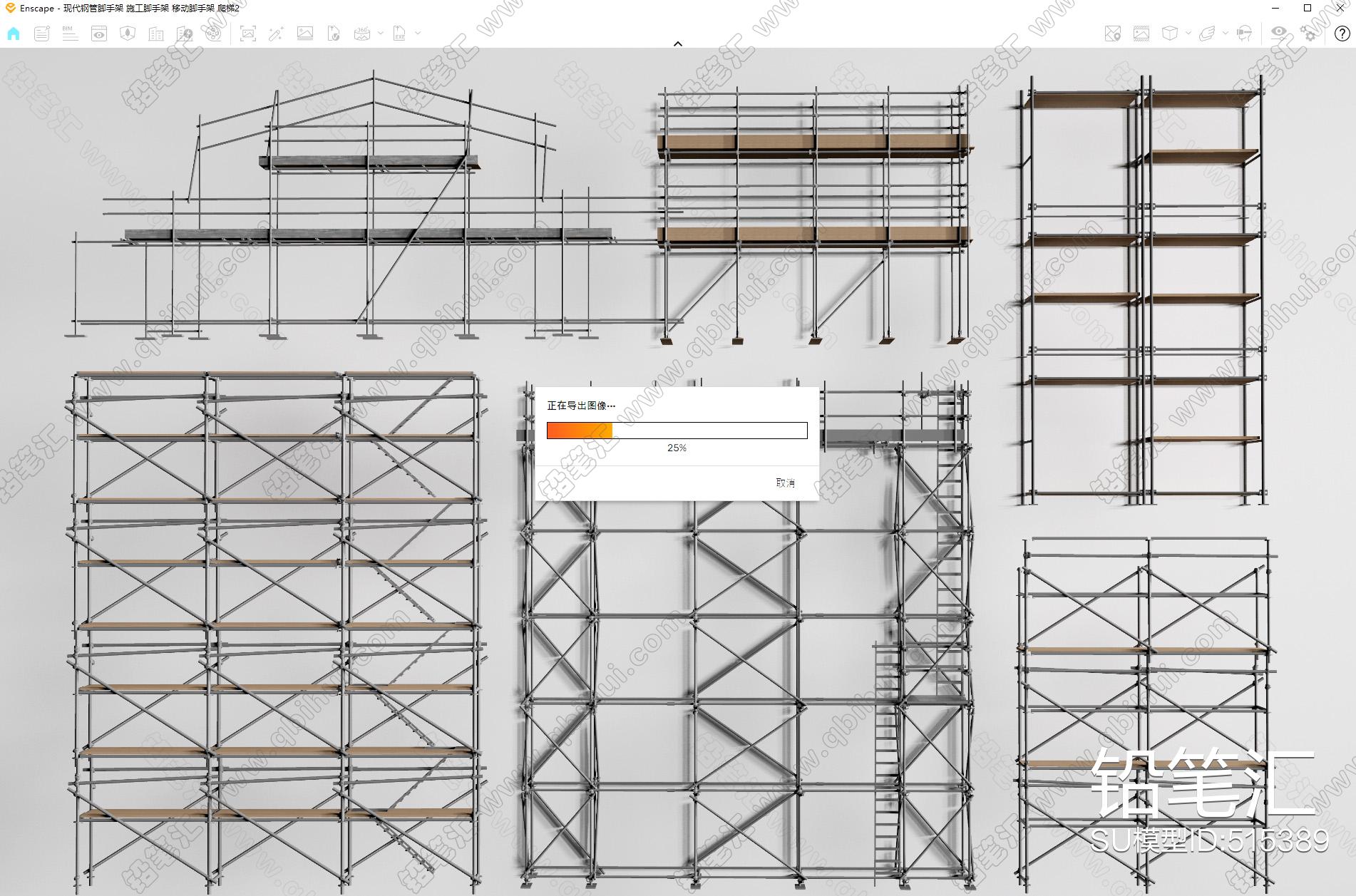Export a 360 panorama icon
The height and width of the screenshot is (896, 1356).
(362, 34)
